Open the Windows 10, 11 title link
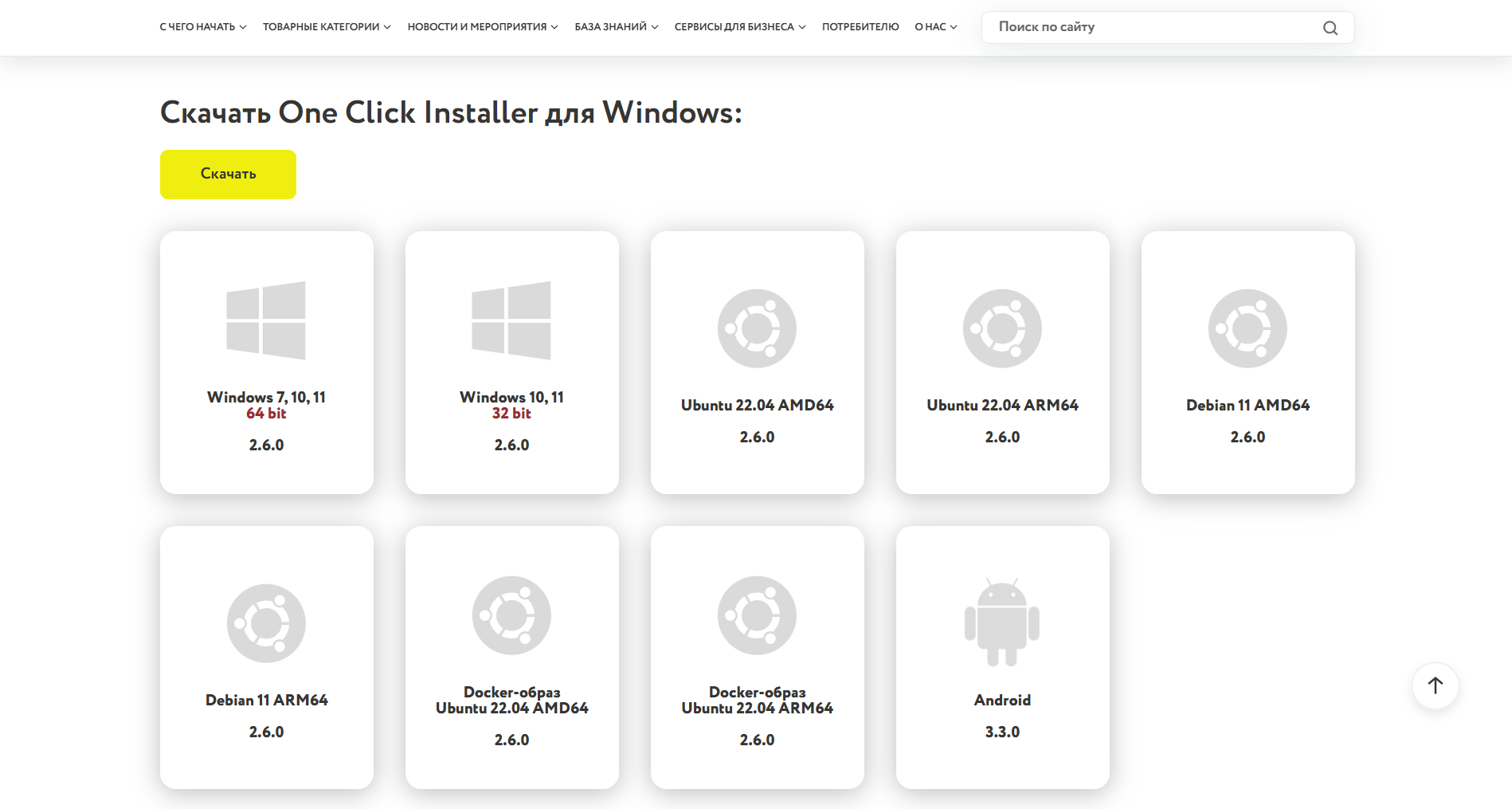The image size is (1512, 809). pos(511,397)
